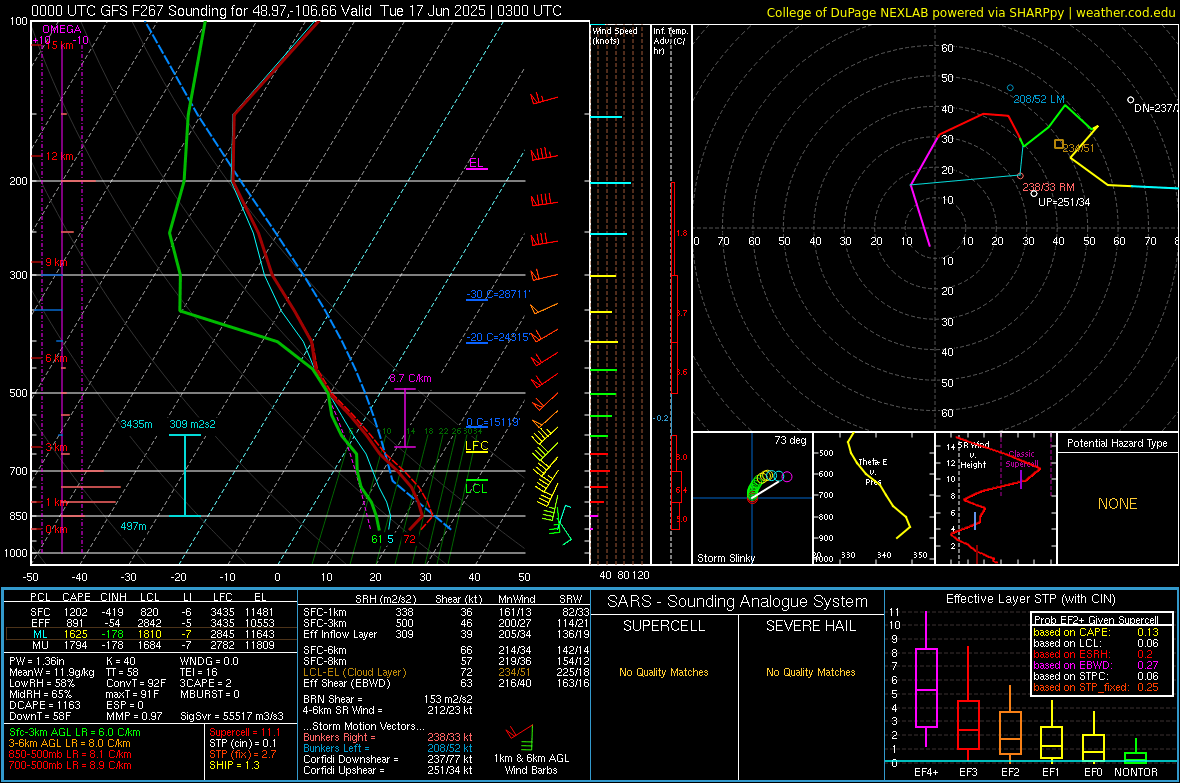
Task: Click the Classic Supercell magenta label
Action: 1021,459
